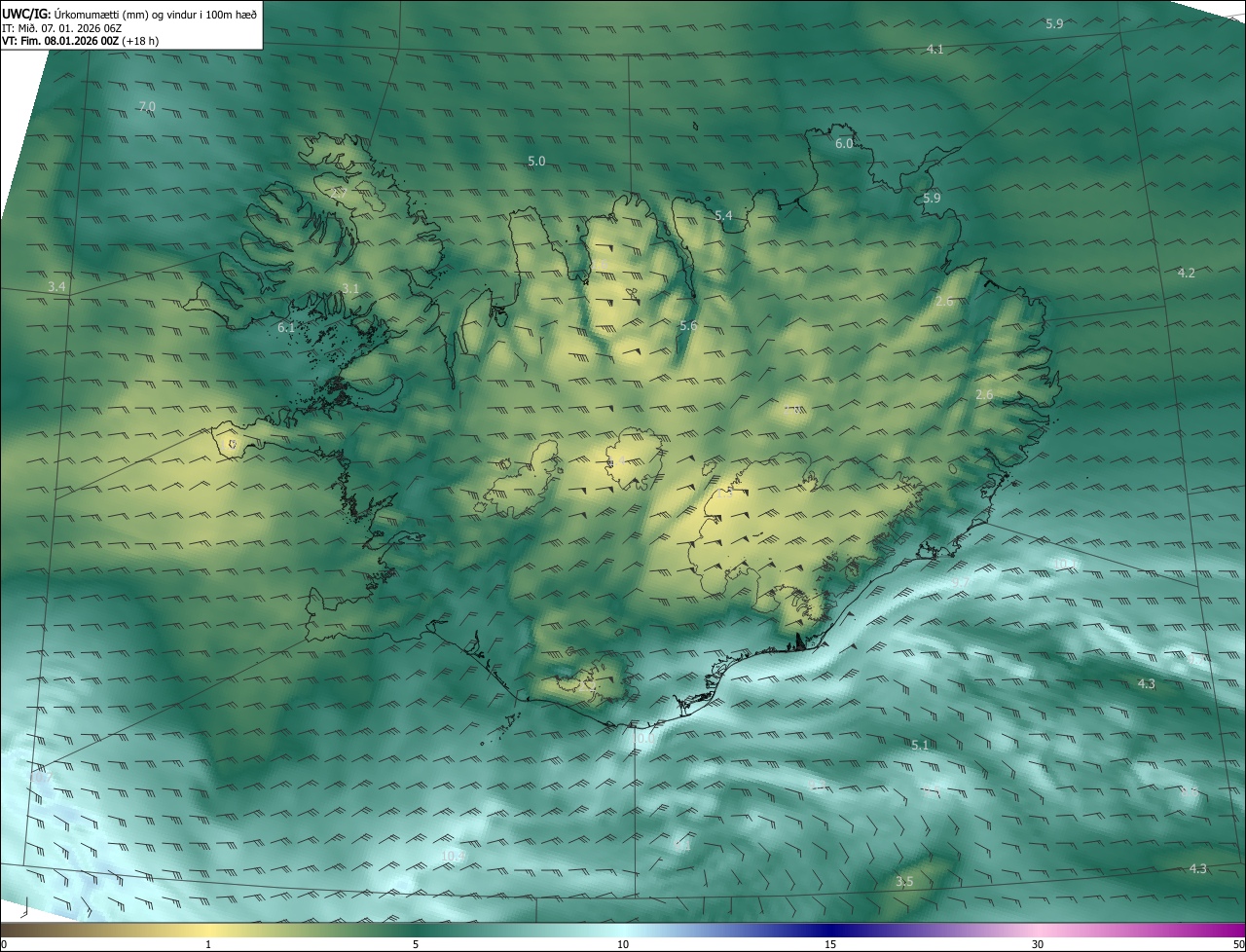Screen dimensions: 1246x952
Task: Click the 5 tick on the color scale
Action: coord(416,944)
